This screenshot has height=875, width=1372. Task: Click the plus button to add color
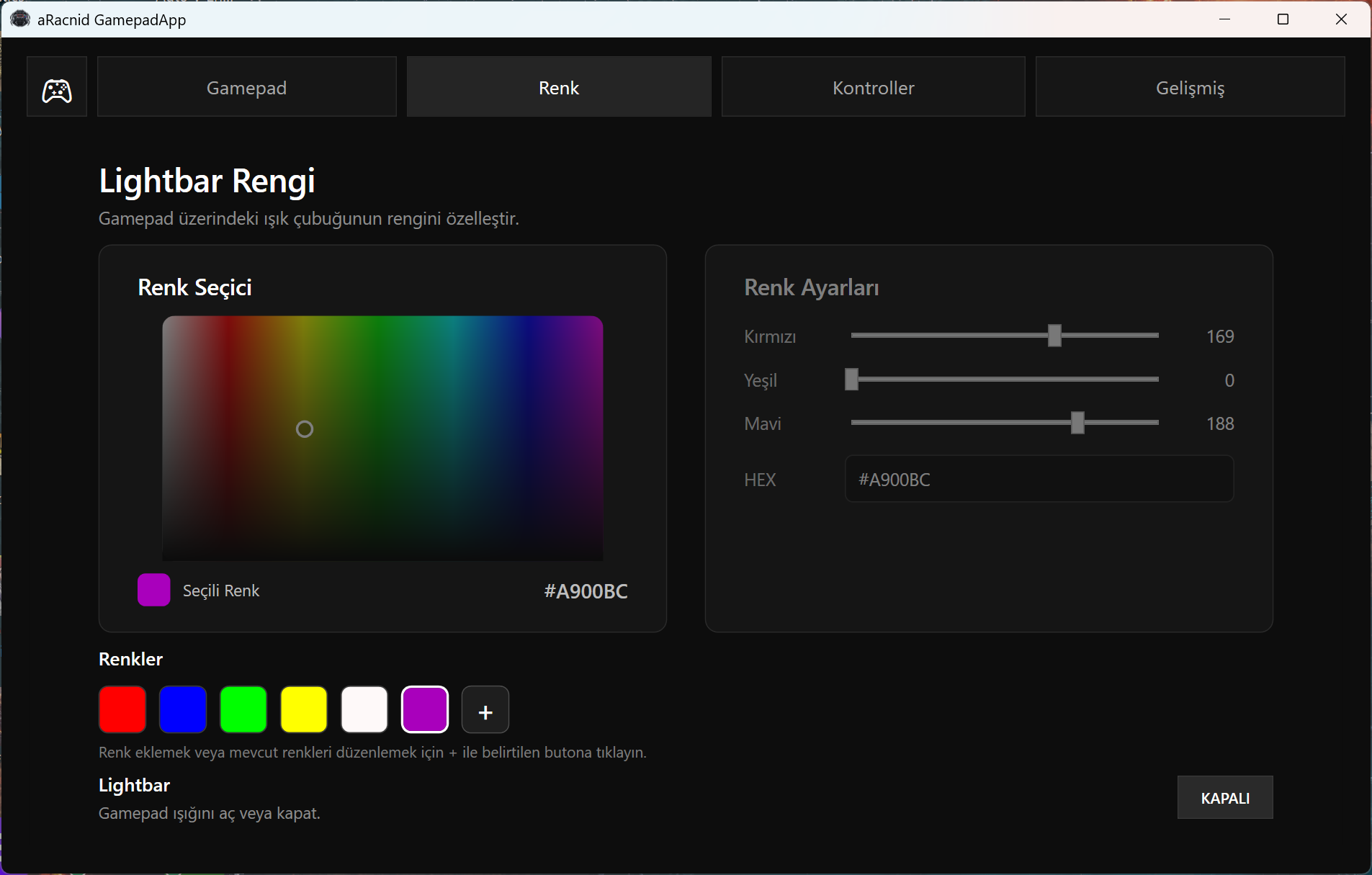(485, 709)
